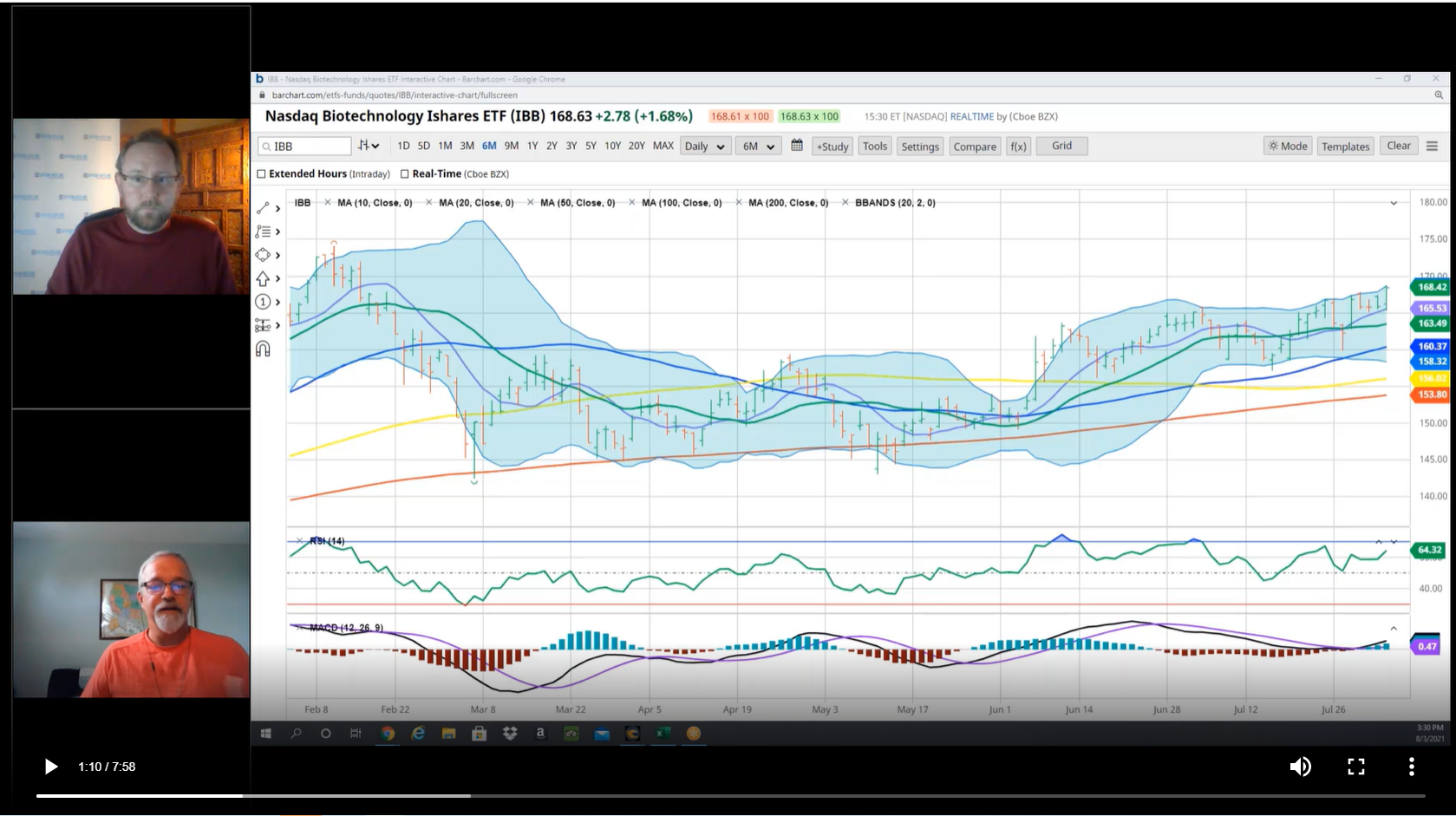1456x816 pixels.
Task: Expand the line tools flyout arrow
Action: point(277,208)
